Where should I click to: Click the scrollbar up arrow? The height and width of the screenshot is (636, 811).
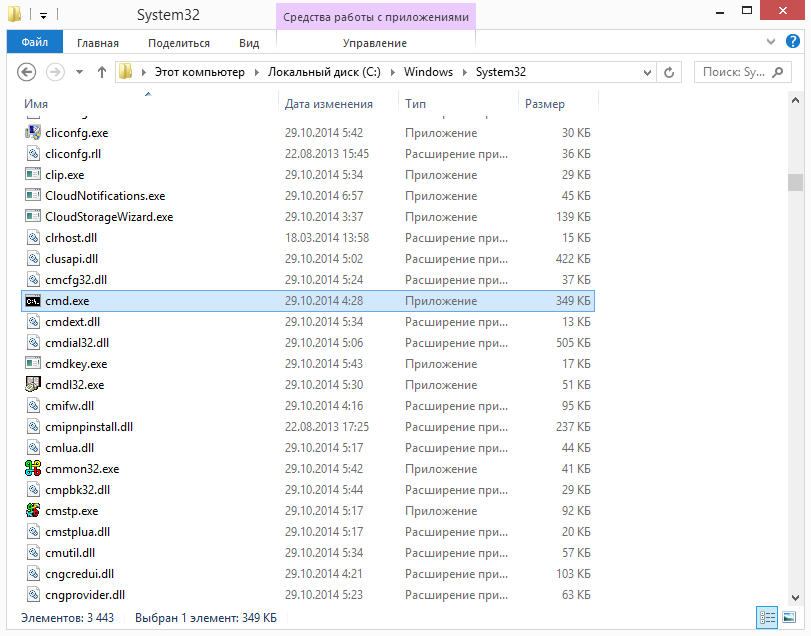coord(795,101)
